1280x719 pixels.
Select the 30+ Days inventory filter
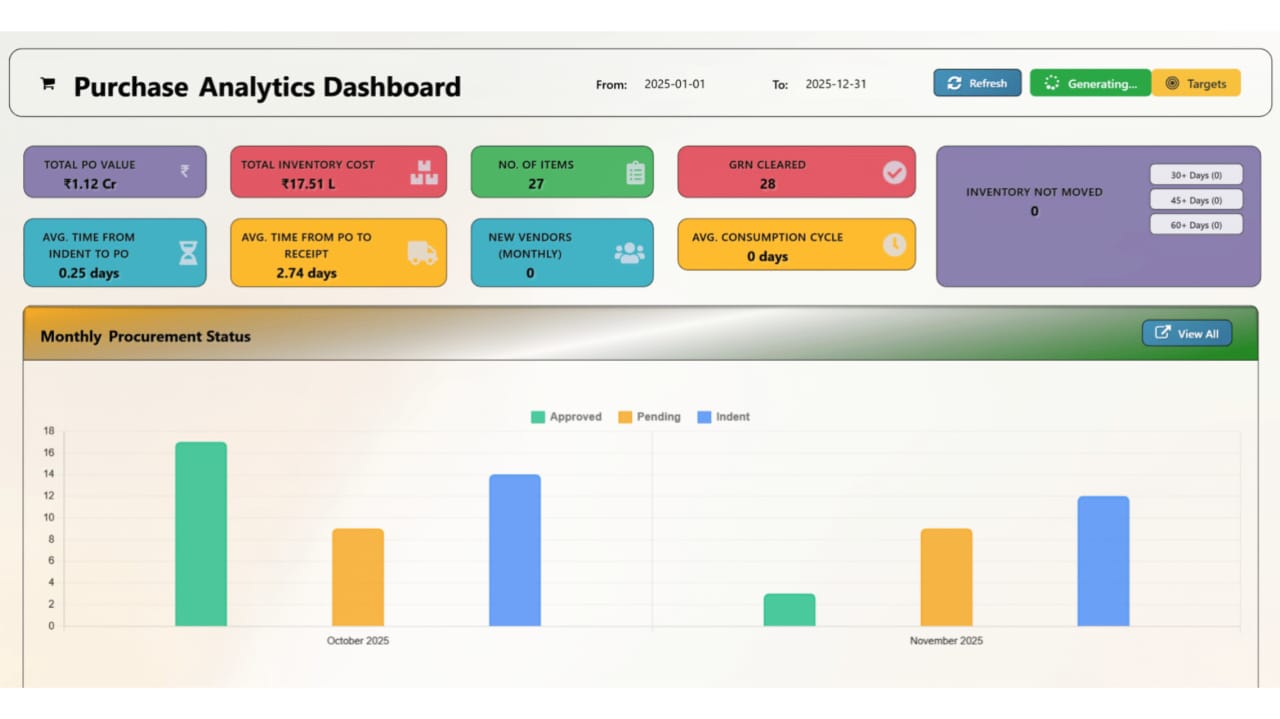coord(1196,173)
